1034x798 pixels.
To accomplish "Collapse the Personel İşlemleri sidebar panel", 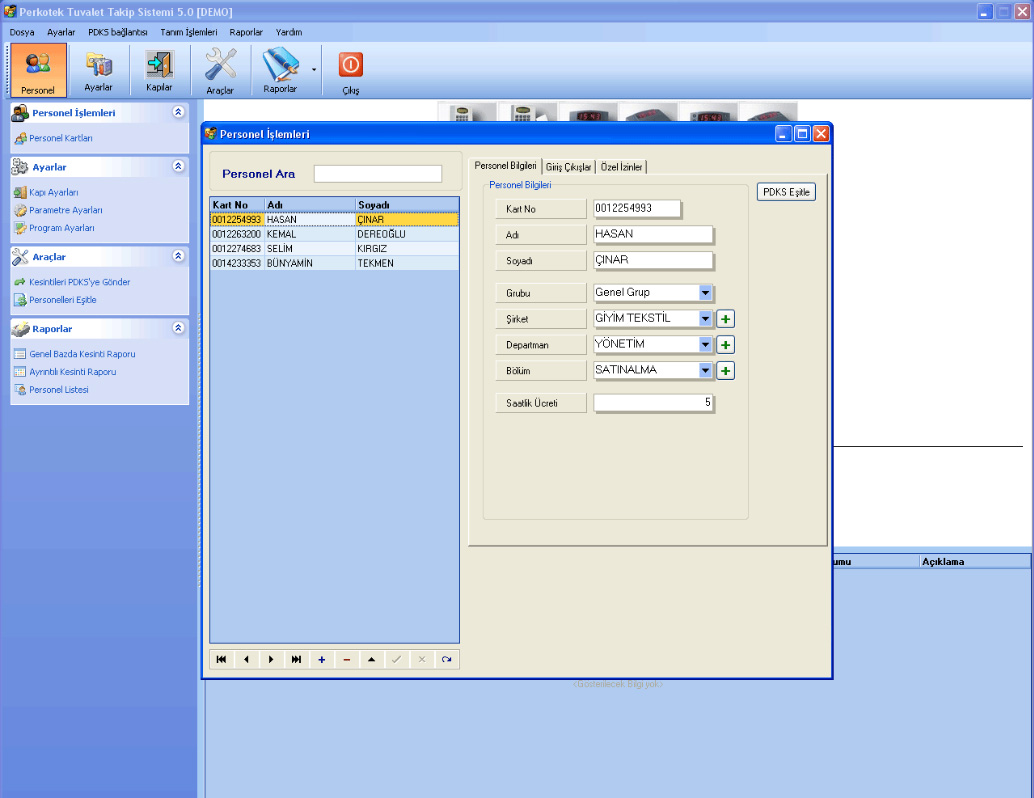I will 178,113.
